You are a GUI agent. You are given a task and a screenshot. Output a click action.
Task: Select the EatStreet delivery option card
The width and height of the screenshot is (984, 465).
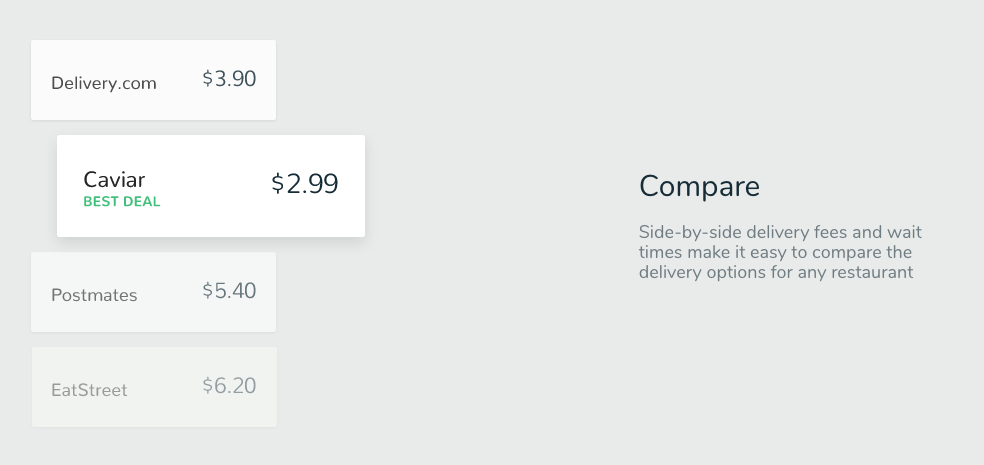tap(154, 387)
